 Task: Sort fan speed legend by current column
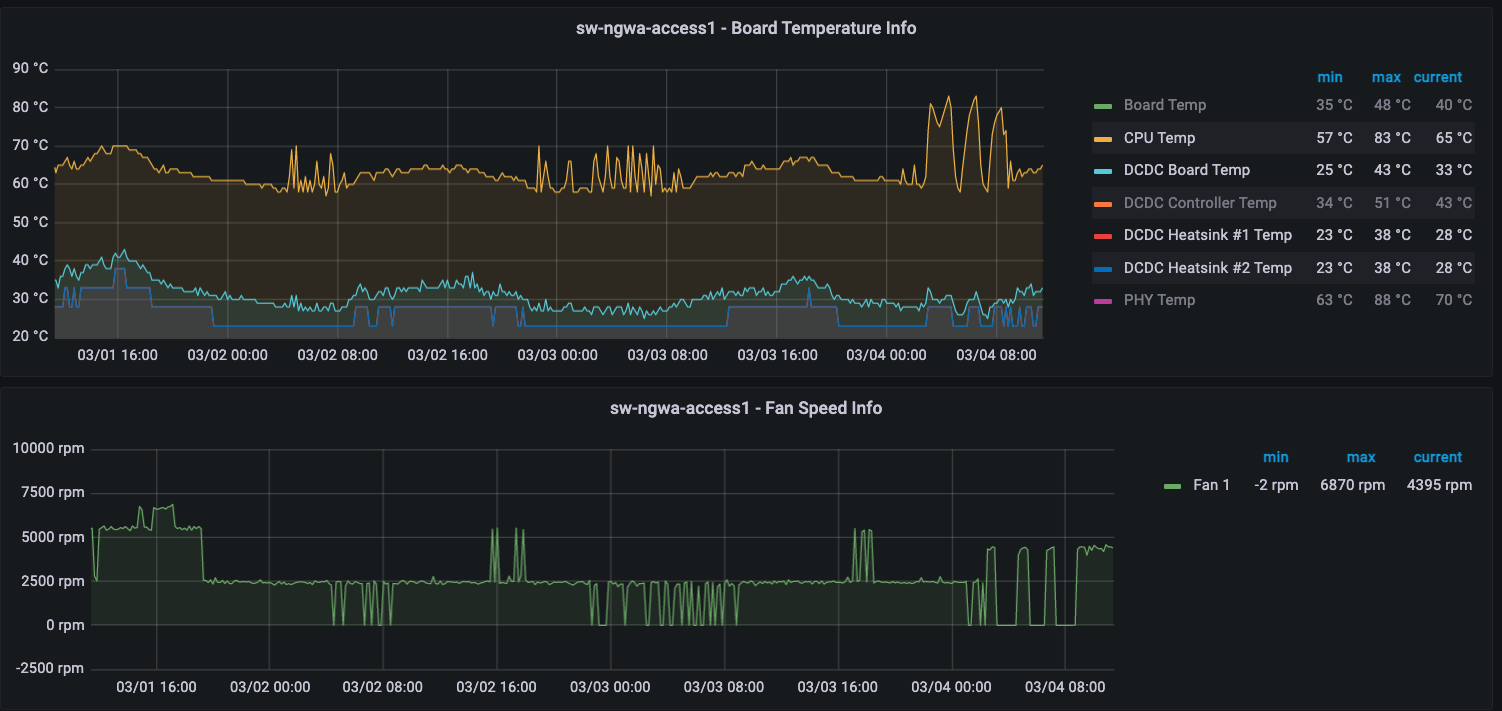[1437, 457]
